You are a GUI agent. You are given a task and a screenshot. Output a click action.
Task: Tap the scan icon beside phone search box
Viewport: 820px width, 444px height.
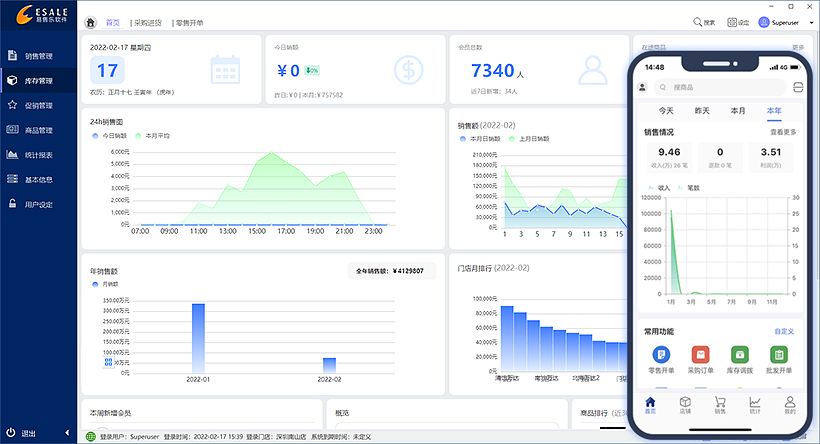coord(796,87)
